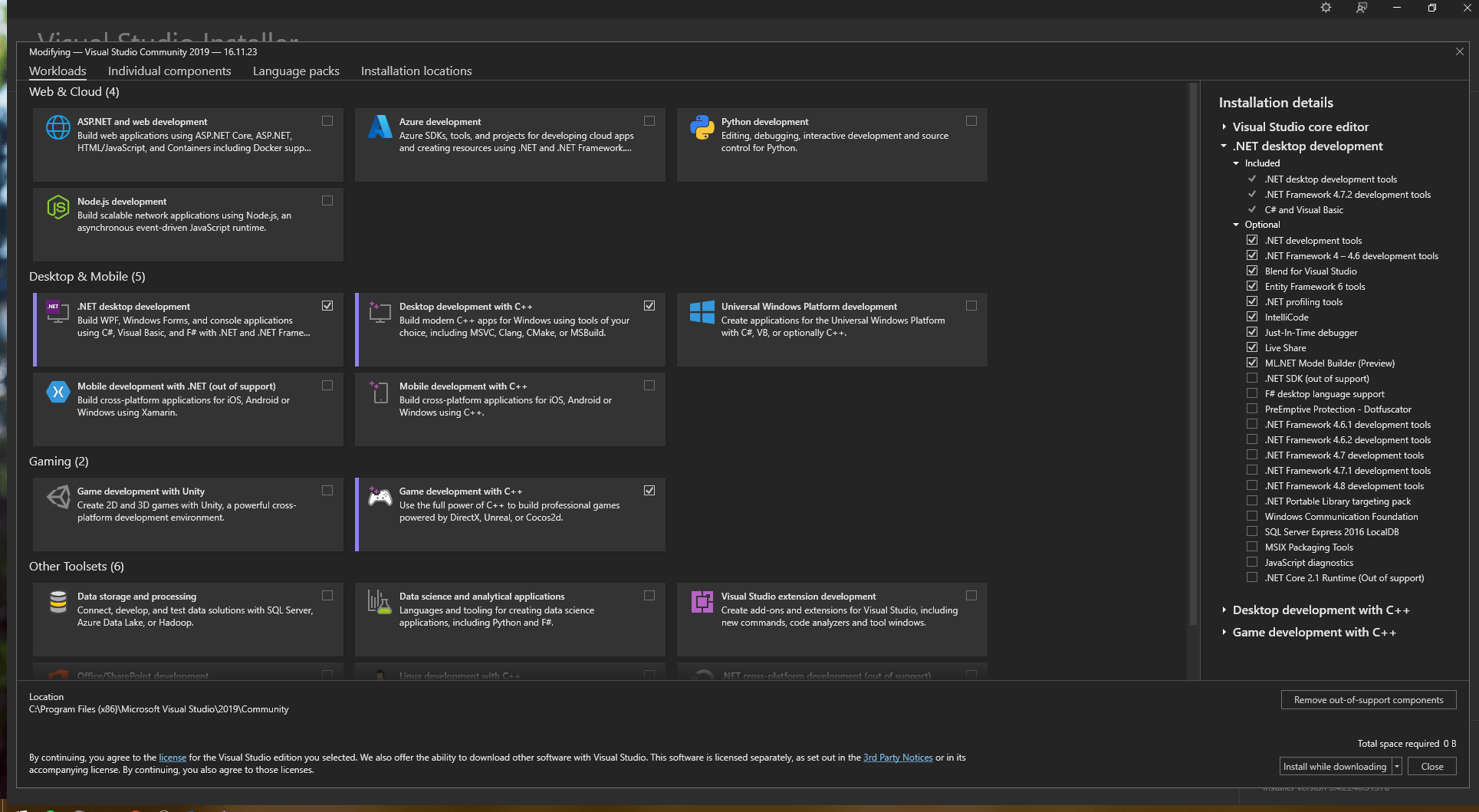1479x812 pixels.
Task: Click the ASP.NET web development globe icon
Action: 58,127
